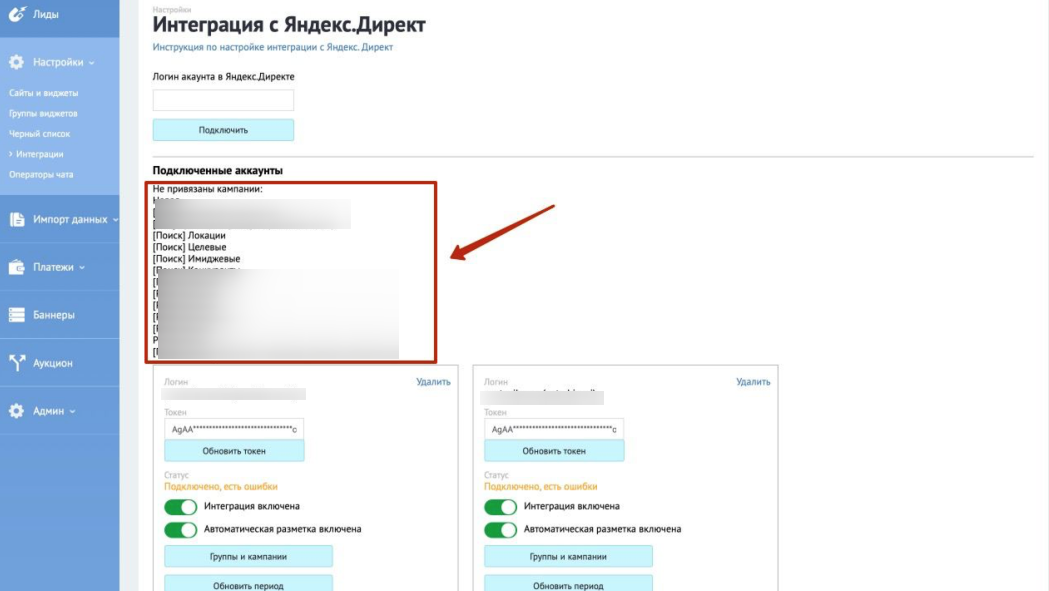Toggle Автоматическая разметка for second account
The width and height of the screenshot is (1049, 591).
click(500, 530)
